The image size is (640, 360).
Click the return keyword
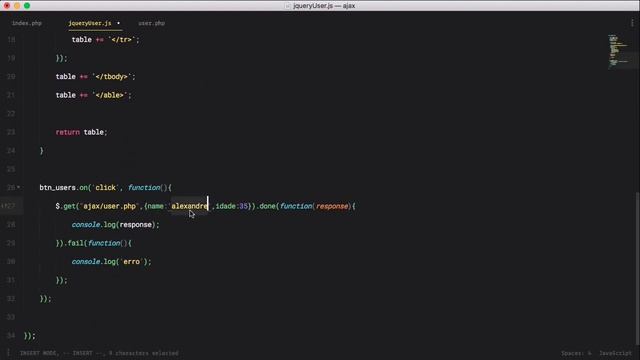[68, 132]
